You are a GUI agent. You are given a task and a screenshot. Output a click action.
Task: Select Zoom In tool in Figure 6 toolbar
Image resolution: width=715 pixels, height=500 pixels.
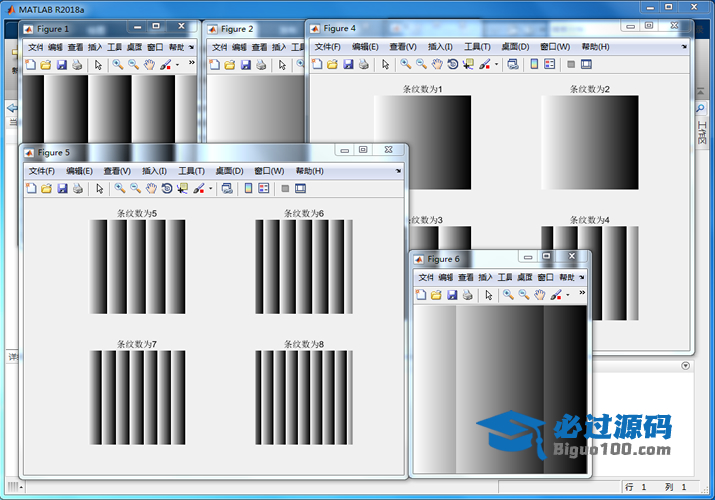tap(508, 295)
